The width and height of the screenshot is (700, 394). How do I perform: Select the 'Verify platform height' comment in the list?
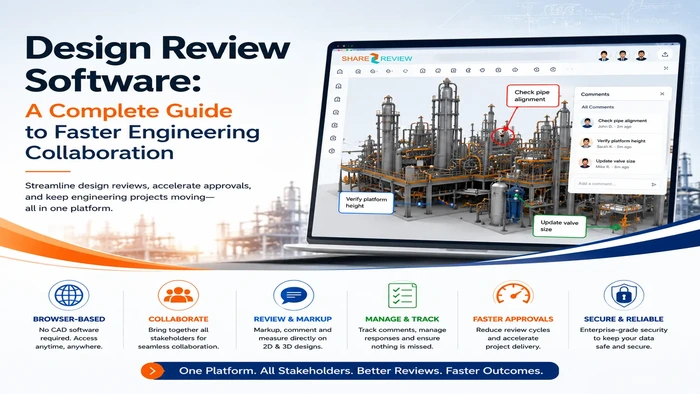click(621, 143)
